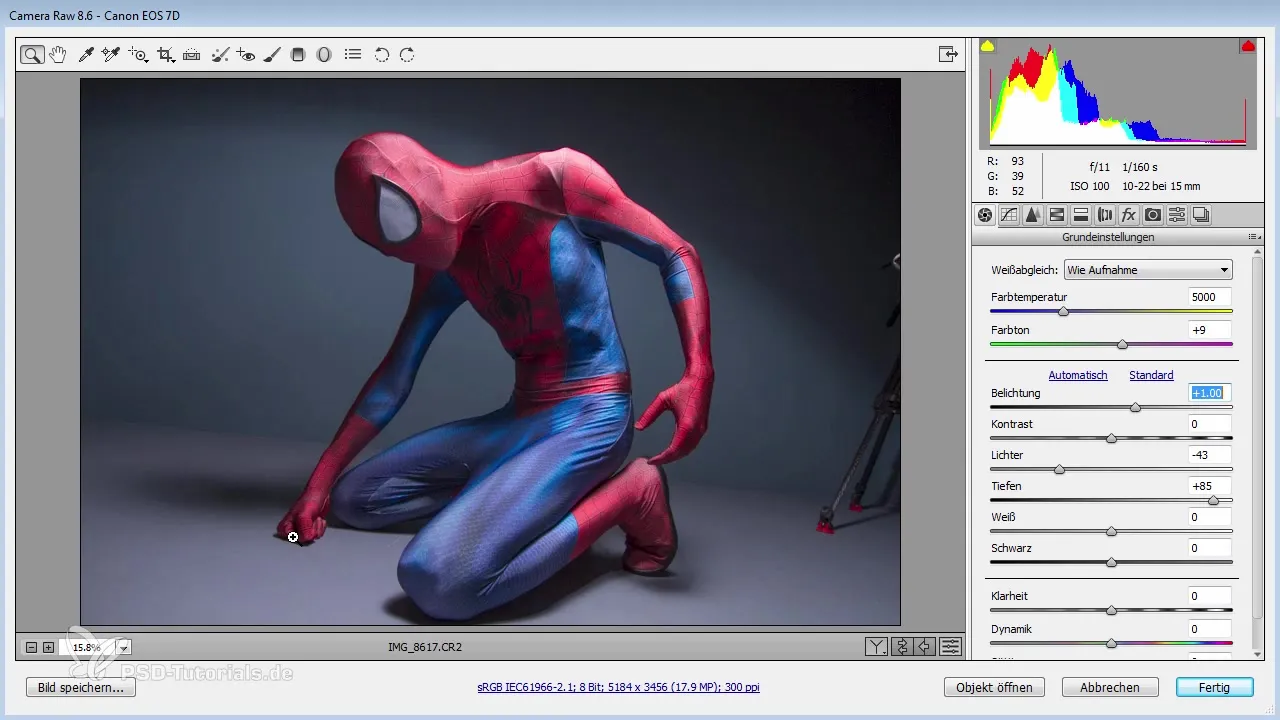Select the White Balance eyedropper tool

point(87,55)
